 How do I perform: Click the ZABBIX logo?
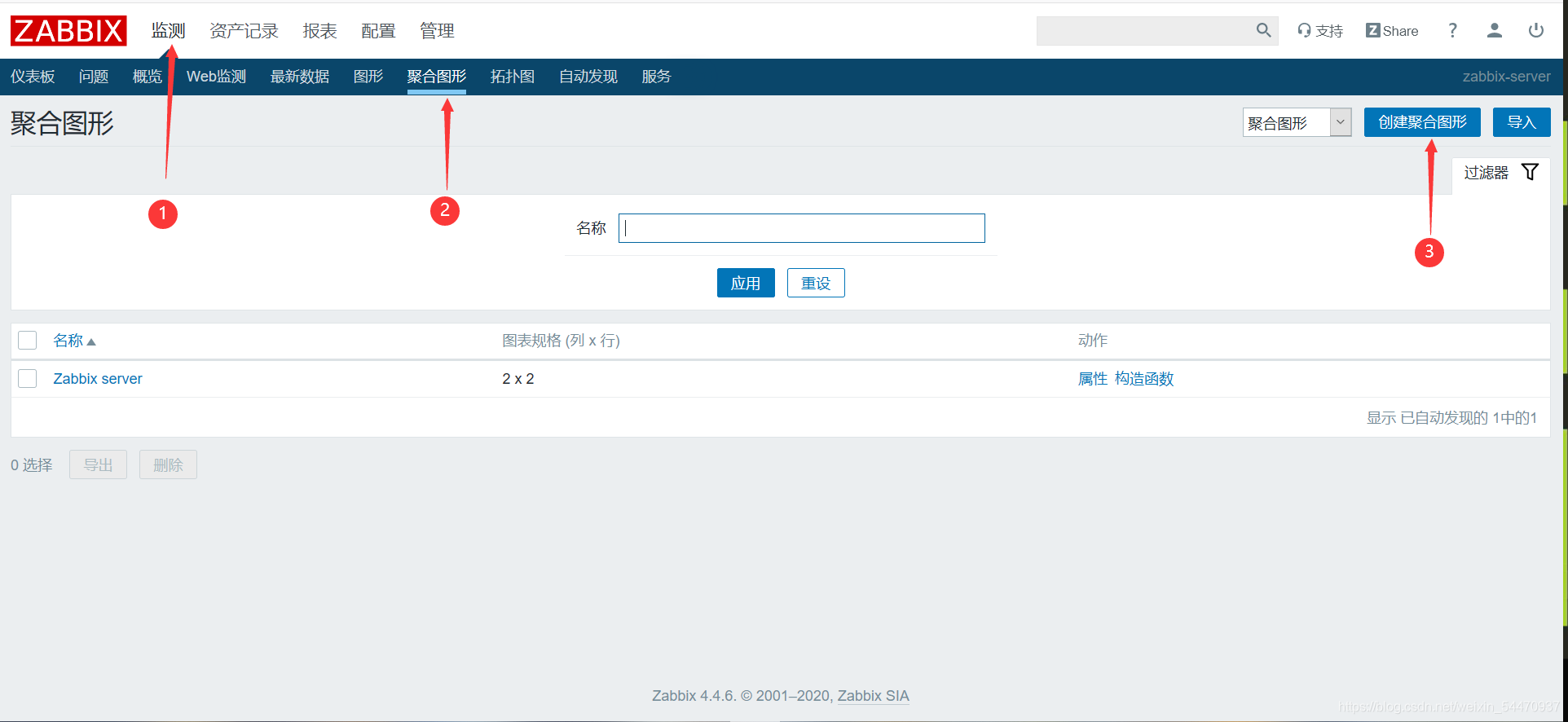pyautogui.click(x=68, y=31)
